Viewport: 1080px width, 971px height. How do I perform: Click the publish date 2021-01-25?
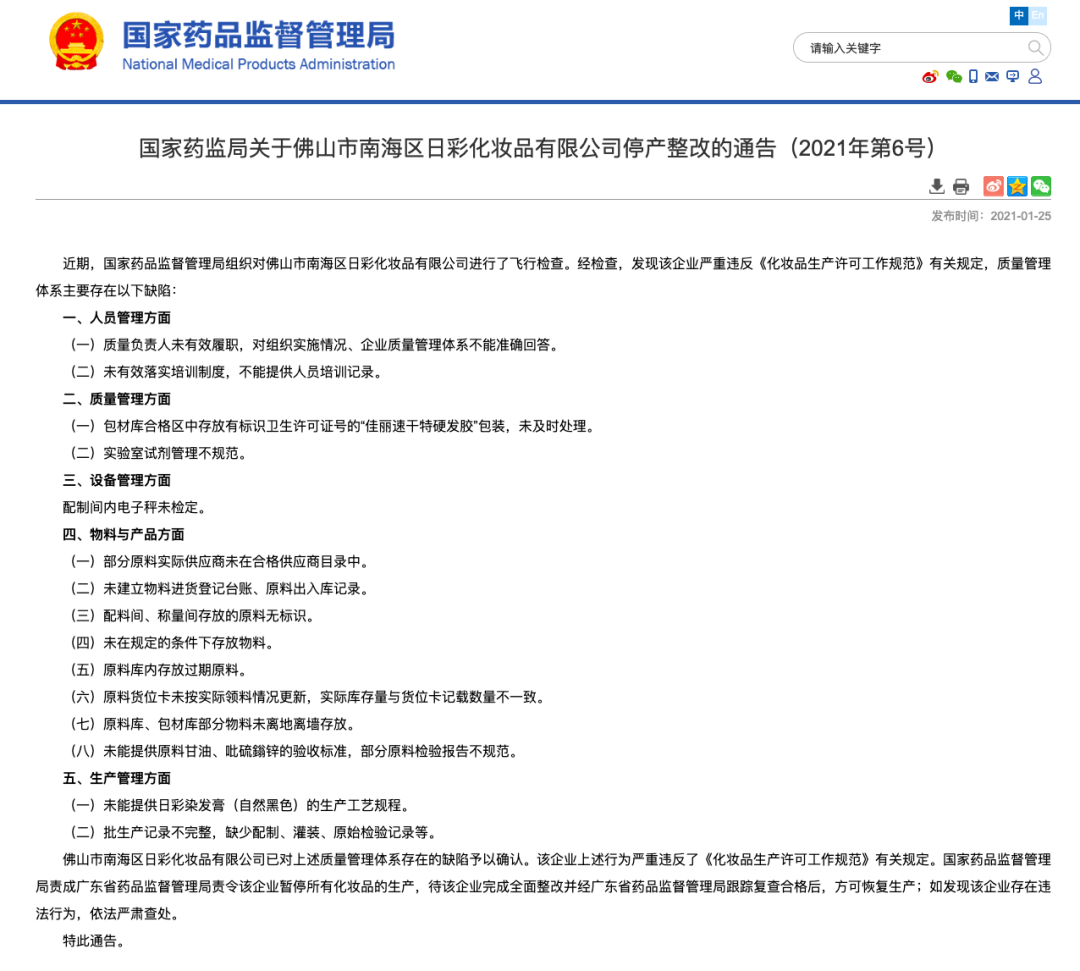1020,216
